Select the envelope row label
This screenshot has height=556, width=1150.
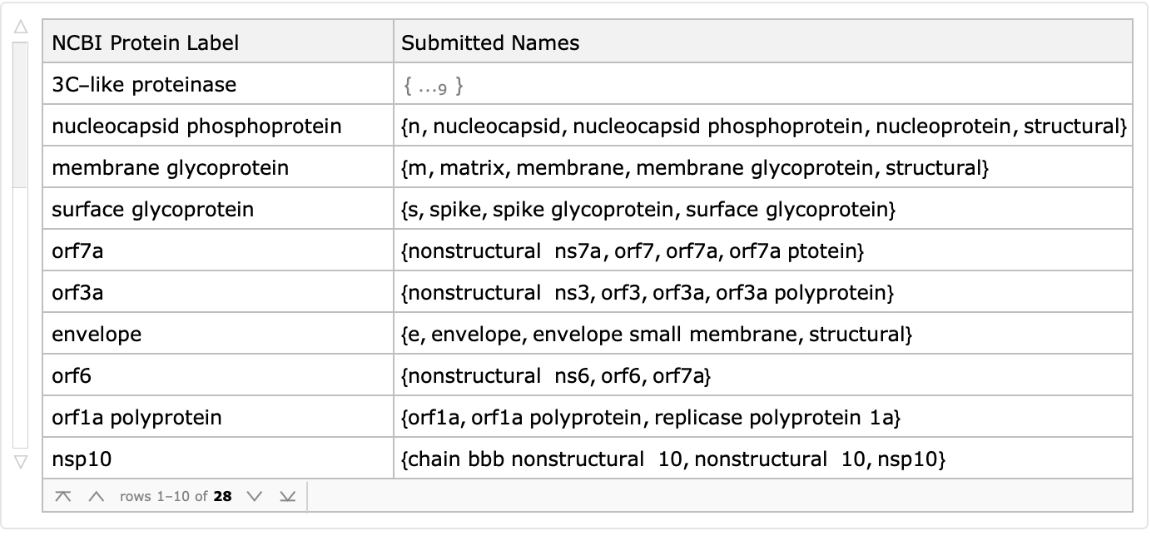click(96, 336)
